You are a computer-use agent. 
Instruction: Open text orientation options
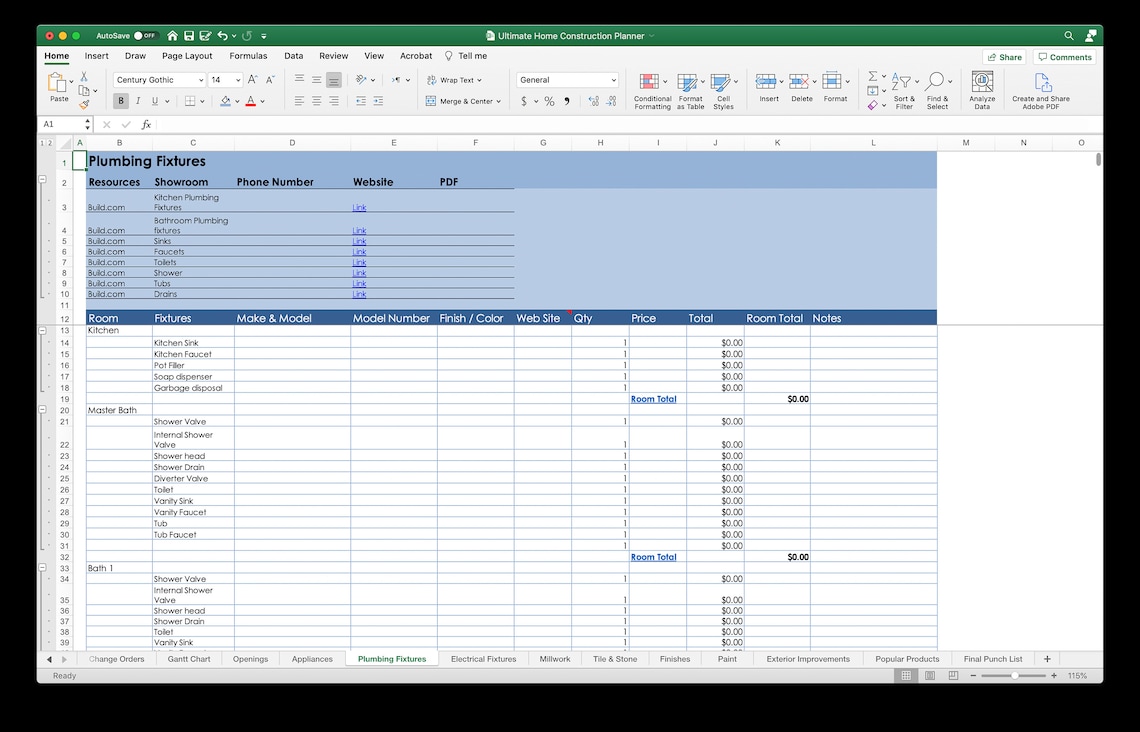pos(365,80)
